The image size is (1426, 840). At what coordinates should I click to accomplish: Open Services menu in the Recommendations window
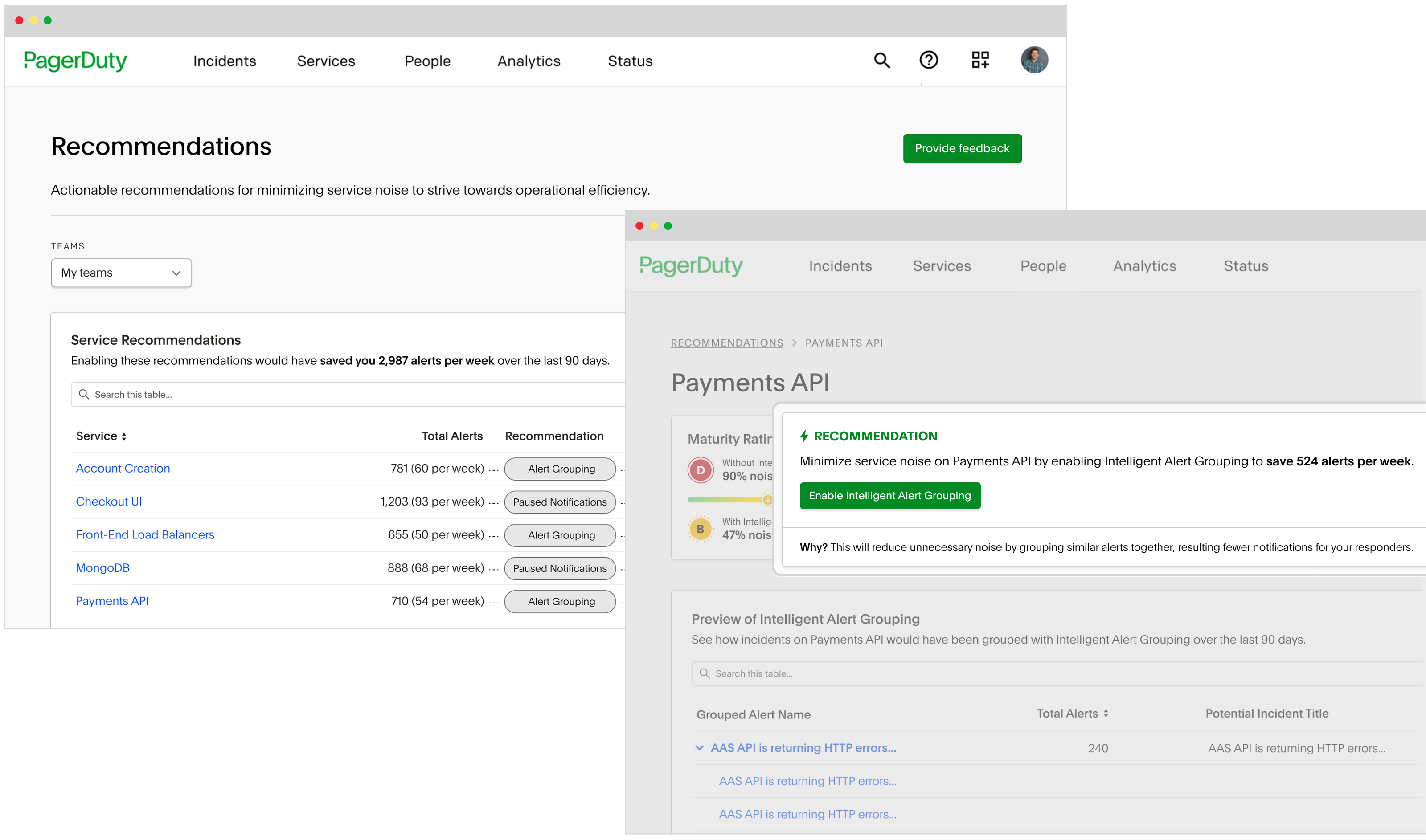click(x=326, y=61)
